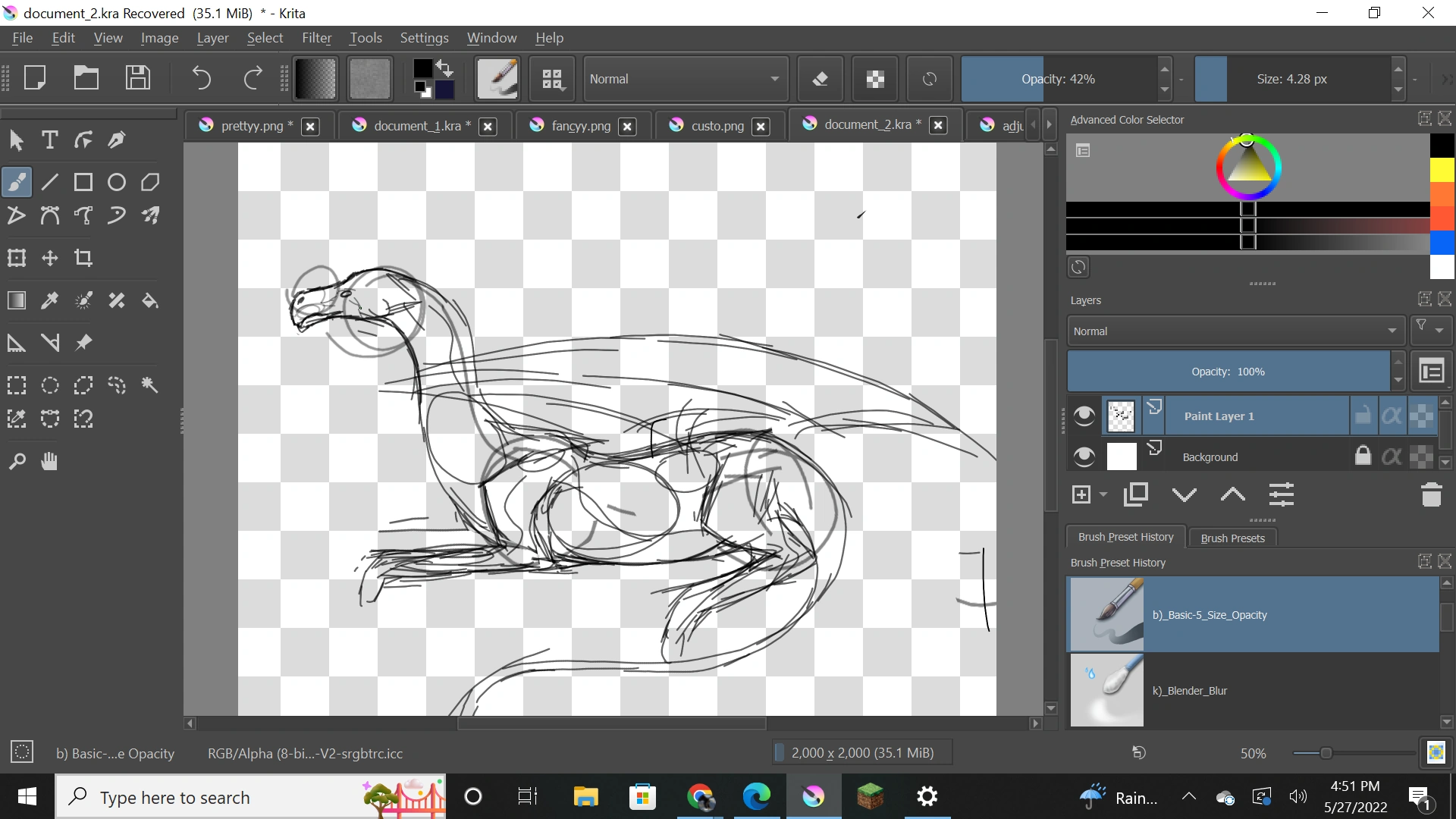The height and width of the screenshot is (819, 1456).
Task: Select the Elliptical Selection tool
Action: [x=49, y=385]
